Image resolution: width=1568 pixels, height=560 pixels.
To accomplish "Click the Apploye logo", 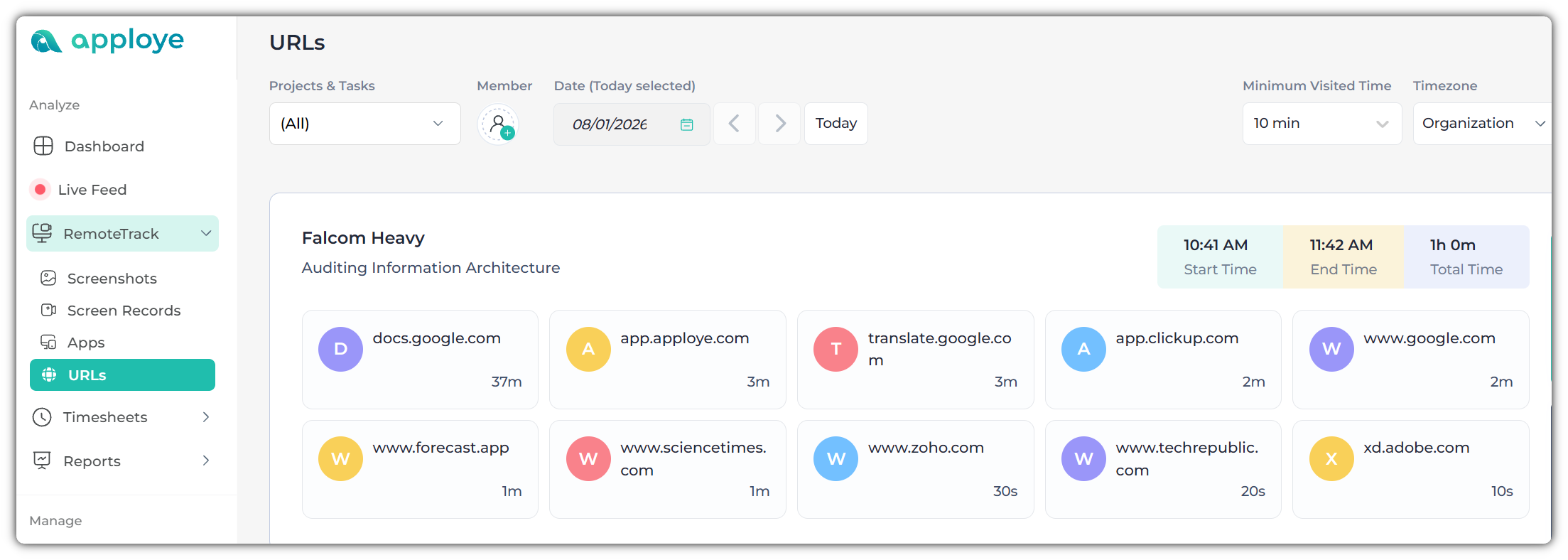I will pos(107,41).
